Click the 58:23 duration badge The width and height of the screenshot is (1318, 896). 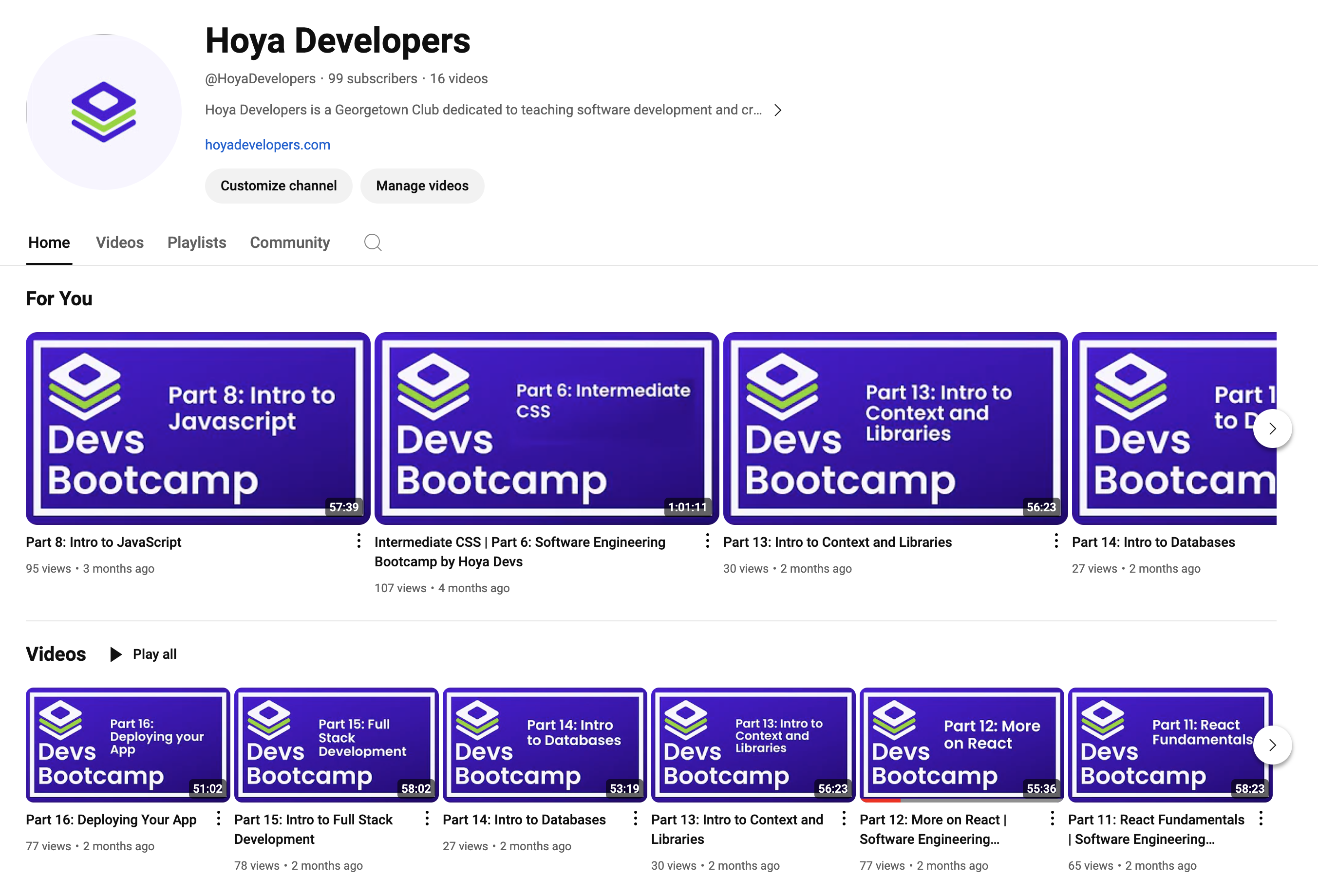(x=1250, y=789)
